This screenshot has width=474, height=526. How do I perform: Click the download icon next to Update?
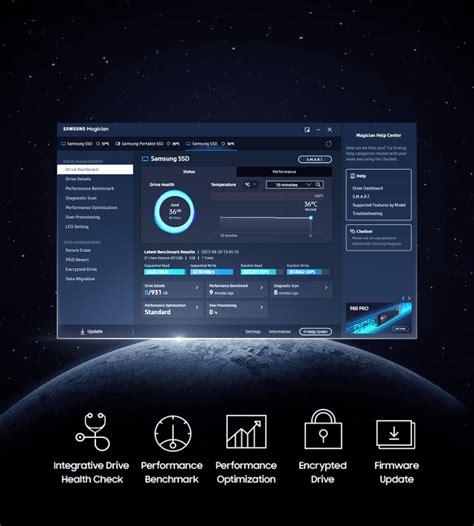82,331
